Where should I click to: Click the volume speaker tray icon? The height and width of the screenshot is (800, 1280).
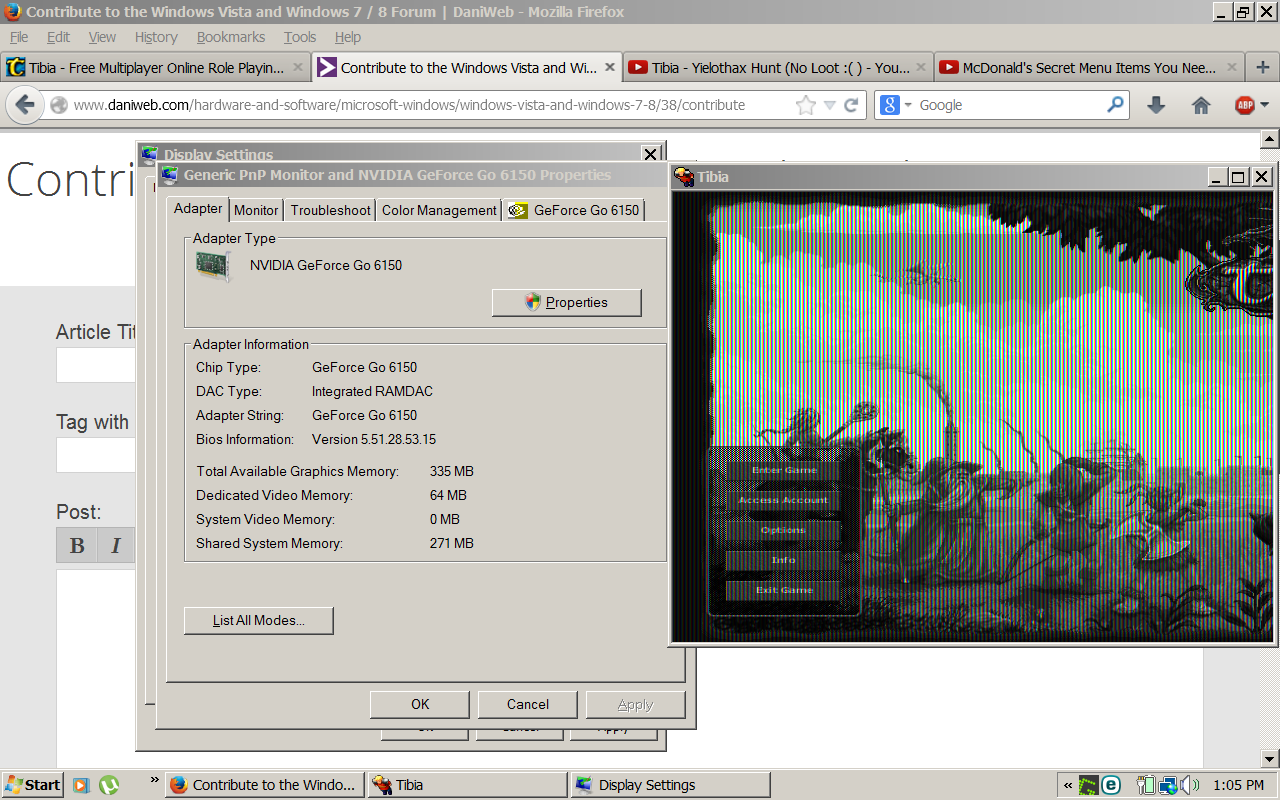tap(1190, 785)
